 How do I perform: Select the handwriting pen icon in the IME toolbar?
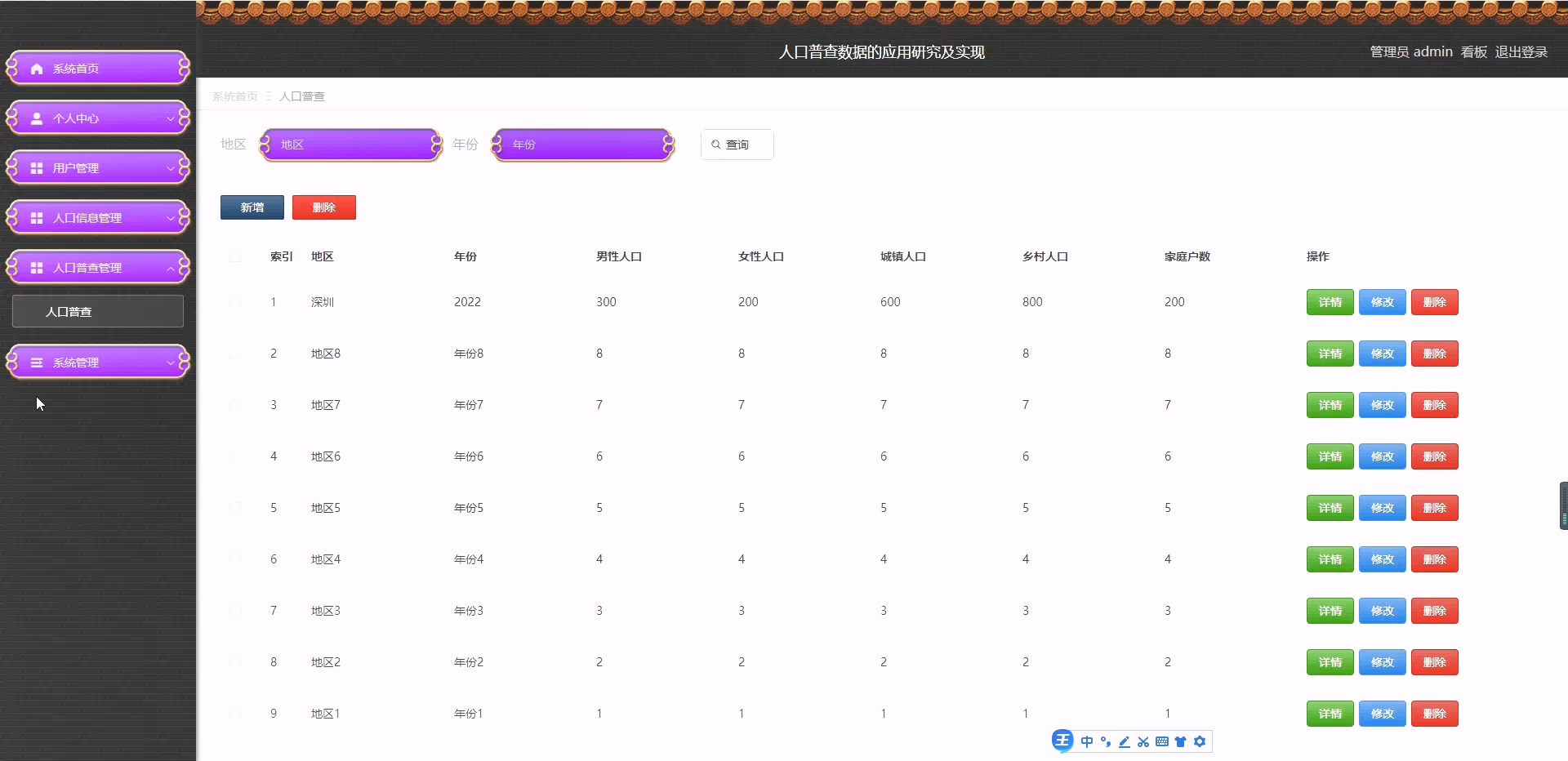(1125, 741)
